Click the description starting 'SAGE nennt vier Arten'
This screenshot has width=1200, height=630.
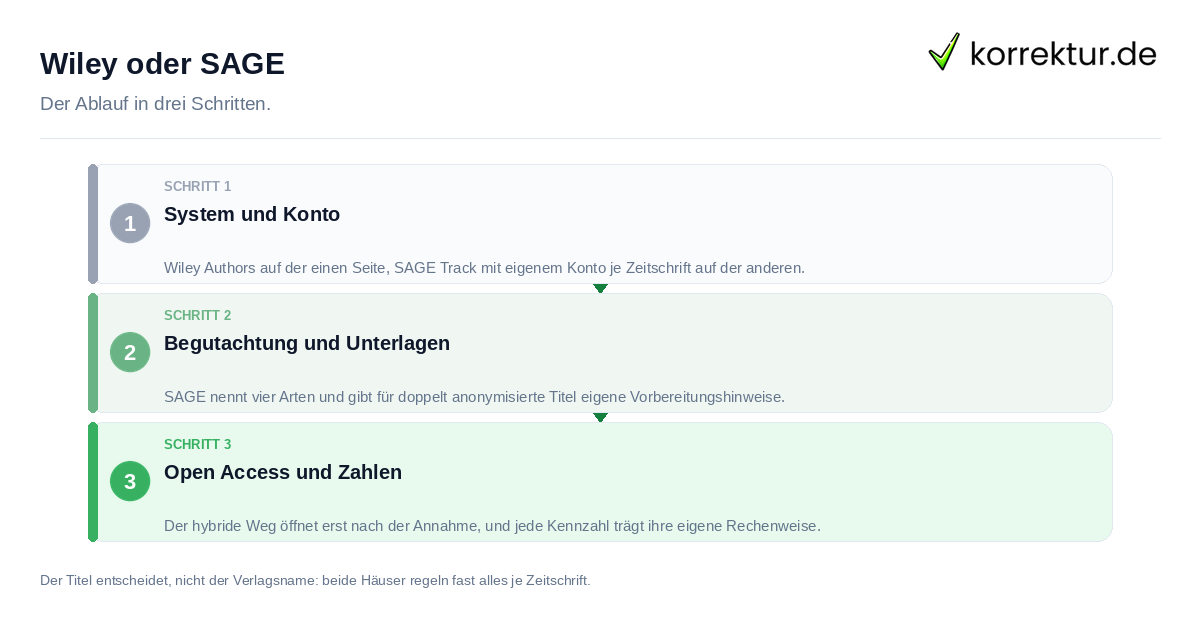click(x=474, y=397)
